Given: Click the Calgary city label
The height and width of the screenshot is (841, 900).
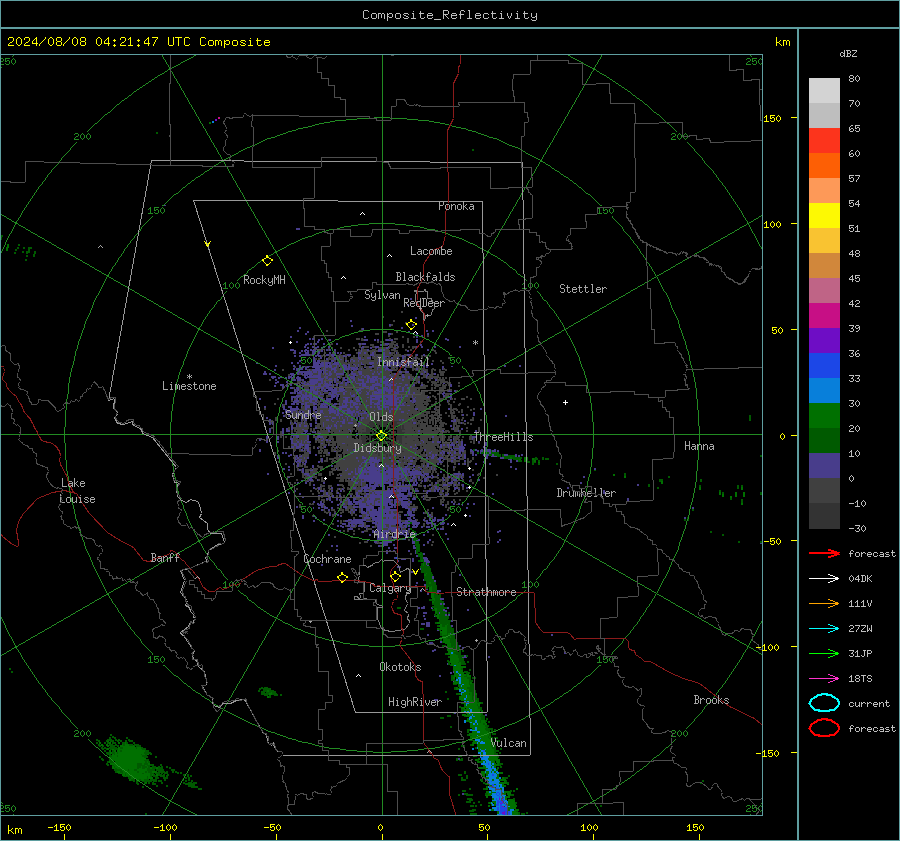Looking at the screenshot, I should [390, 588].
